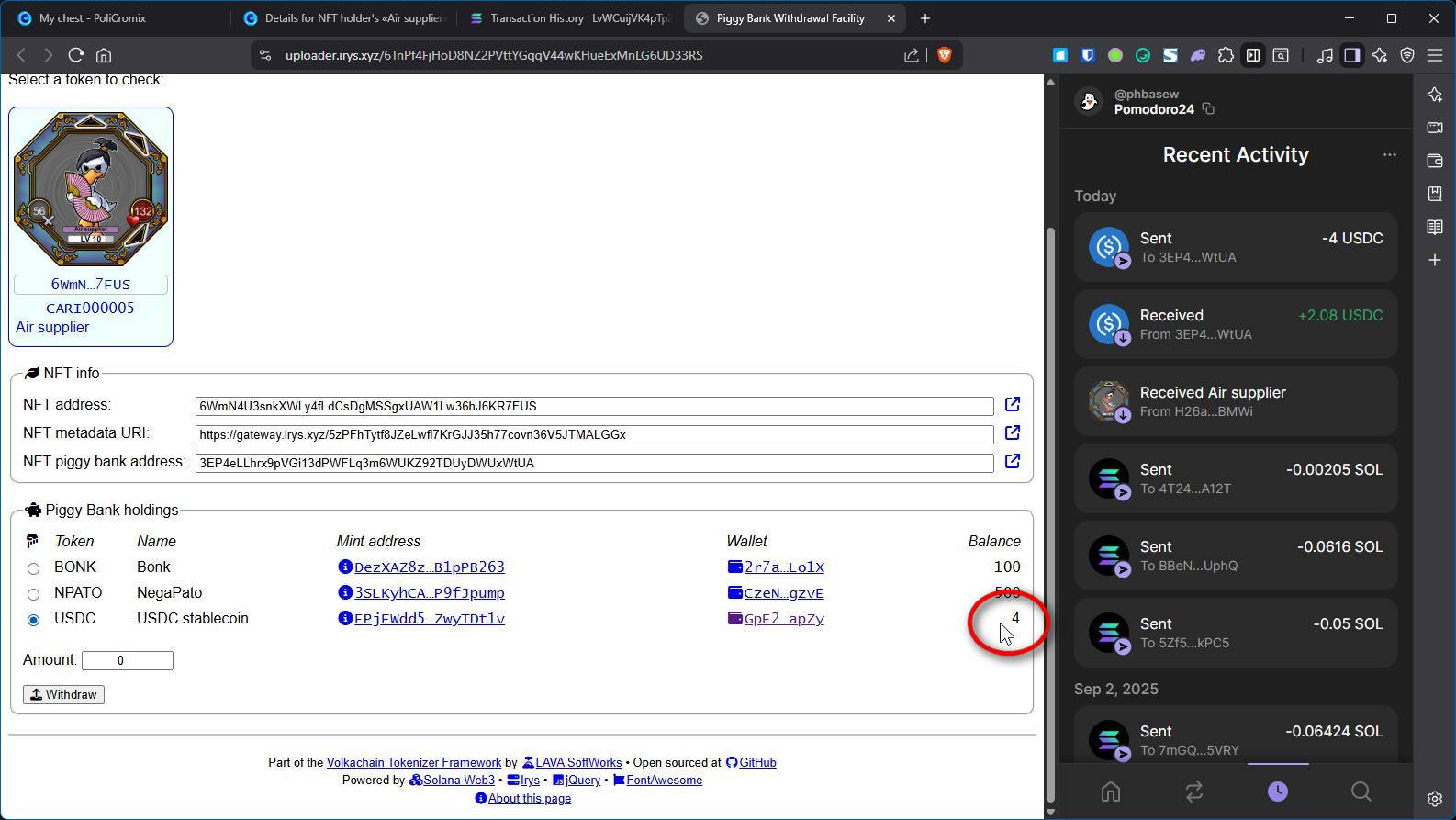Open piggy bank address external link icon
Image resolution: width=1456 pixels, height=820 pixels.
point(1012,462)
